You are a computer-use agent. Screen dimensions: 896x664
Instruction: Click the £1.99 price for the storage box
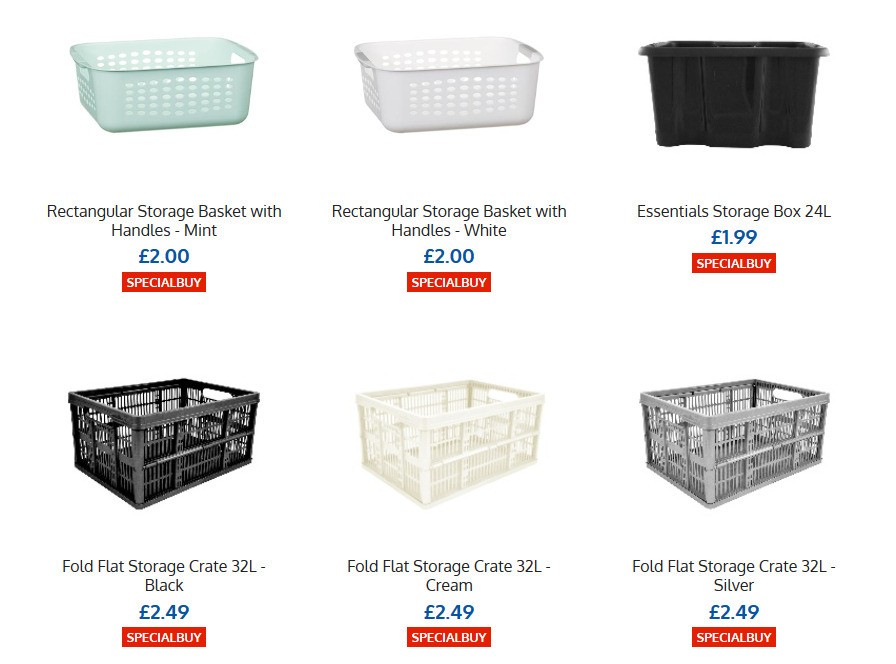click(x=734, y=238)
